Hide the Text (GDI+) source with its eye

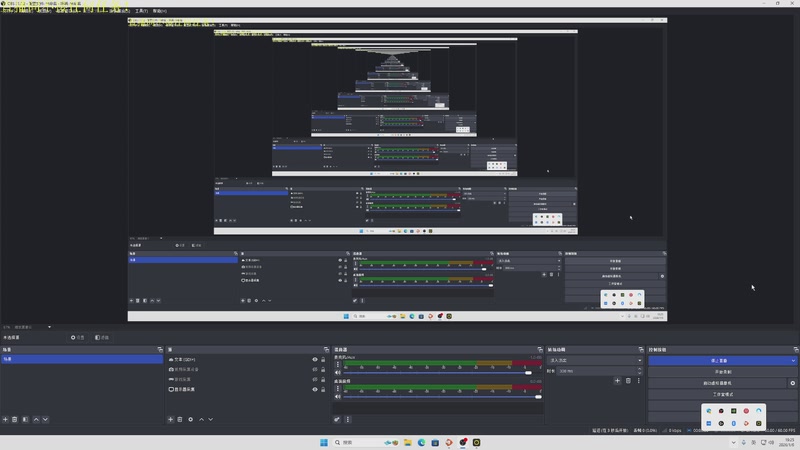[315, 360]
